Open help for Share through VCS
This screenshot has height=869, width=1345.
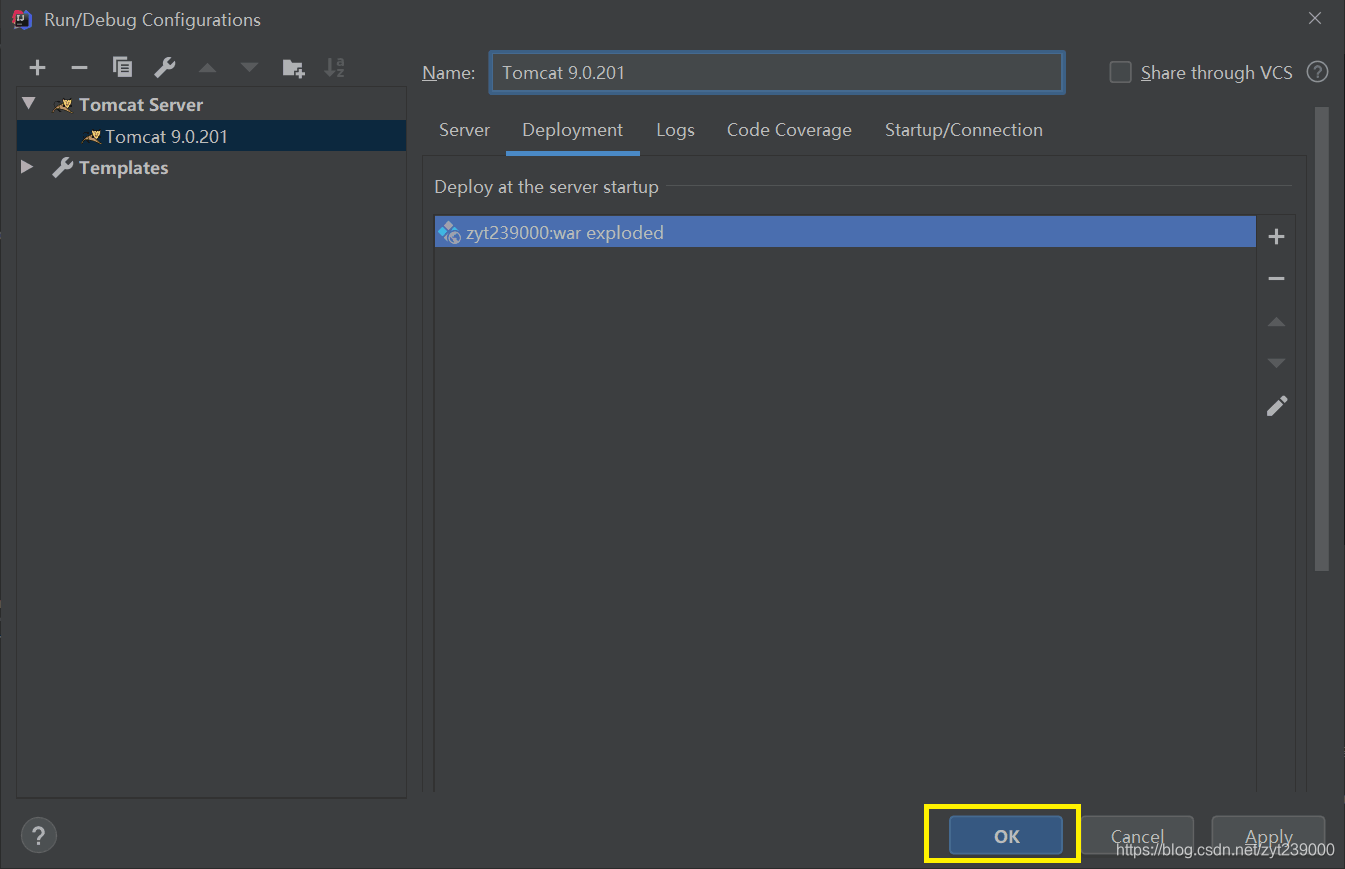[1318, 72]
